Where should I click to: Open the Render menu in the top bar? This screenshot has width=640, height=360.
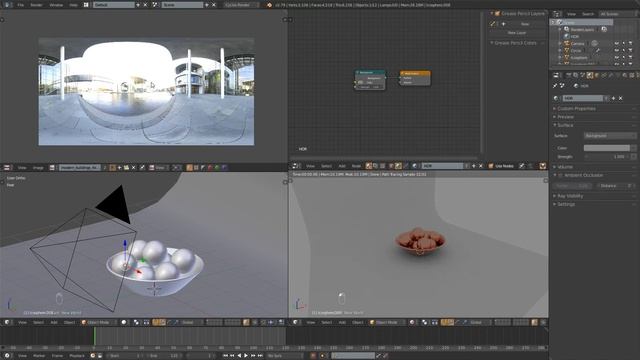click(x=36, y=5)
